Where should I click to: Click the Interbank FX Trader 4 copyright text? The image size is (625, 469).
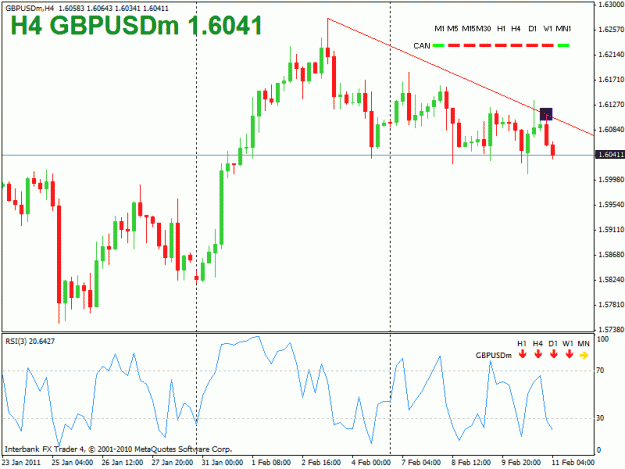coord(118,449)
